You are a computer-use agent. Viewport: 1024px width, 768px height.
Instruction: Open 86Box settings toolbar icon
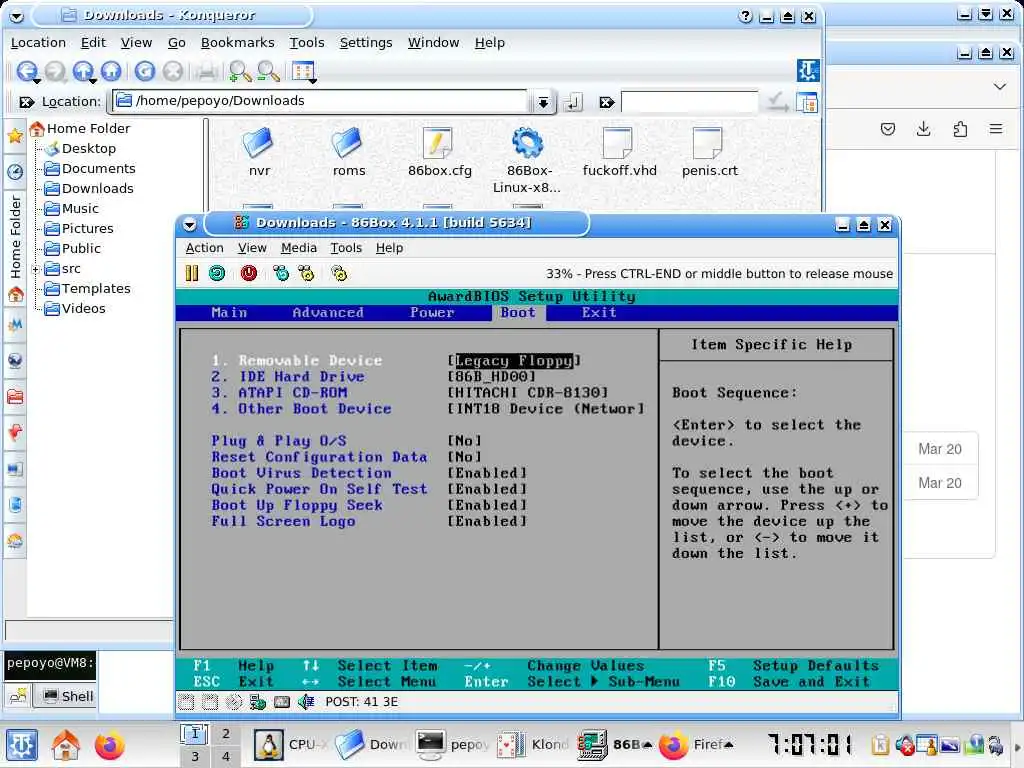tap(338, 273)
